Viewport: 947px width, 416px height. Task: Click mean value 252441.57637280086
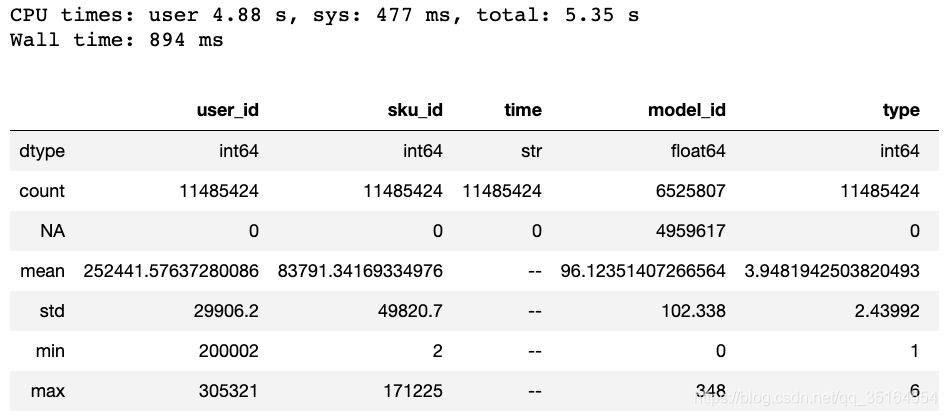[x=171, y=271]
